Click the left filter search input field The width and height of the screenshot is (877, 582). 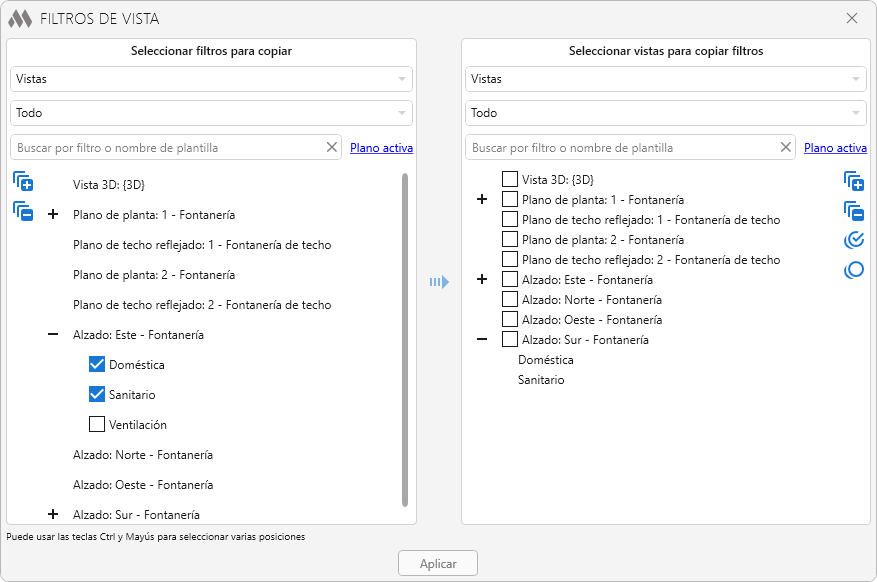tap(165, 148)
